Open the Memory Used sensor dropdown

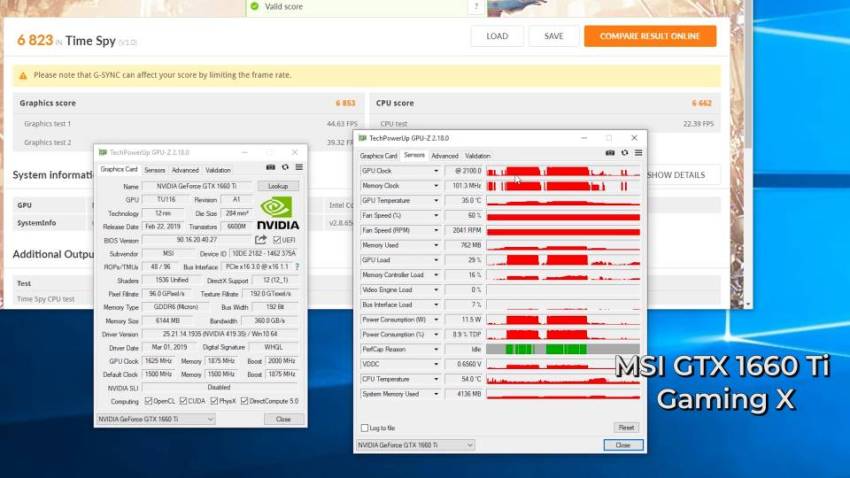[436, 246]
